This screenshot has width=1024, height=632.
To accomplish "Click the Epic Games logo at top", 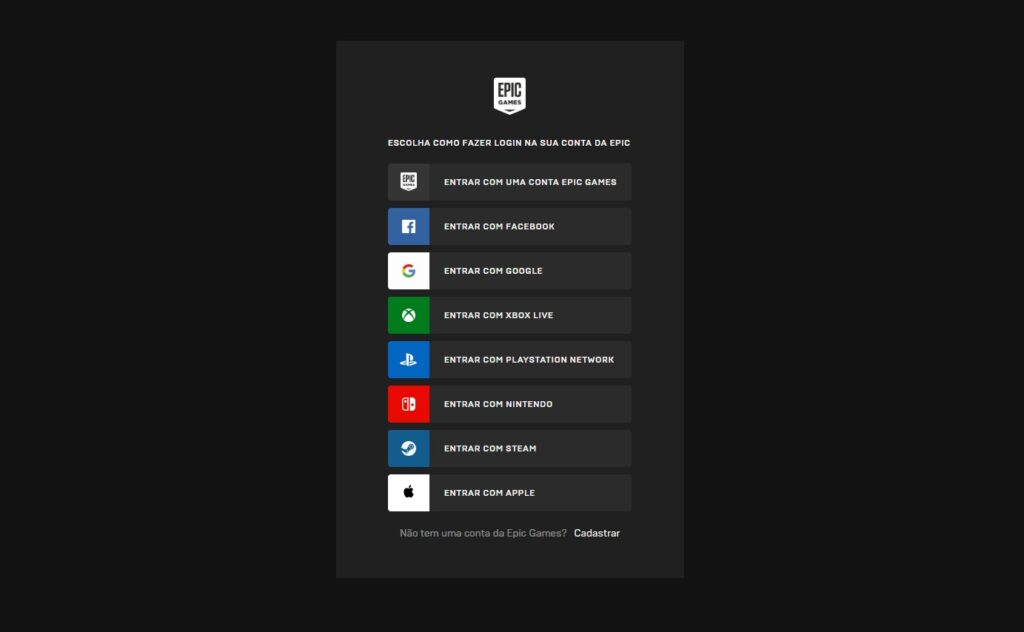I will (x=509, y=96).
